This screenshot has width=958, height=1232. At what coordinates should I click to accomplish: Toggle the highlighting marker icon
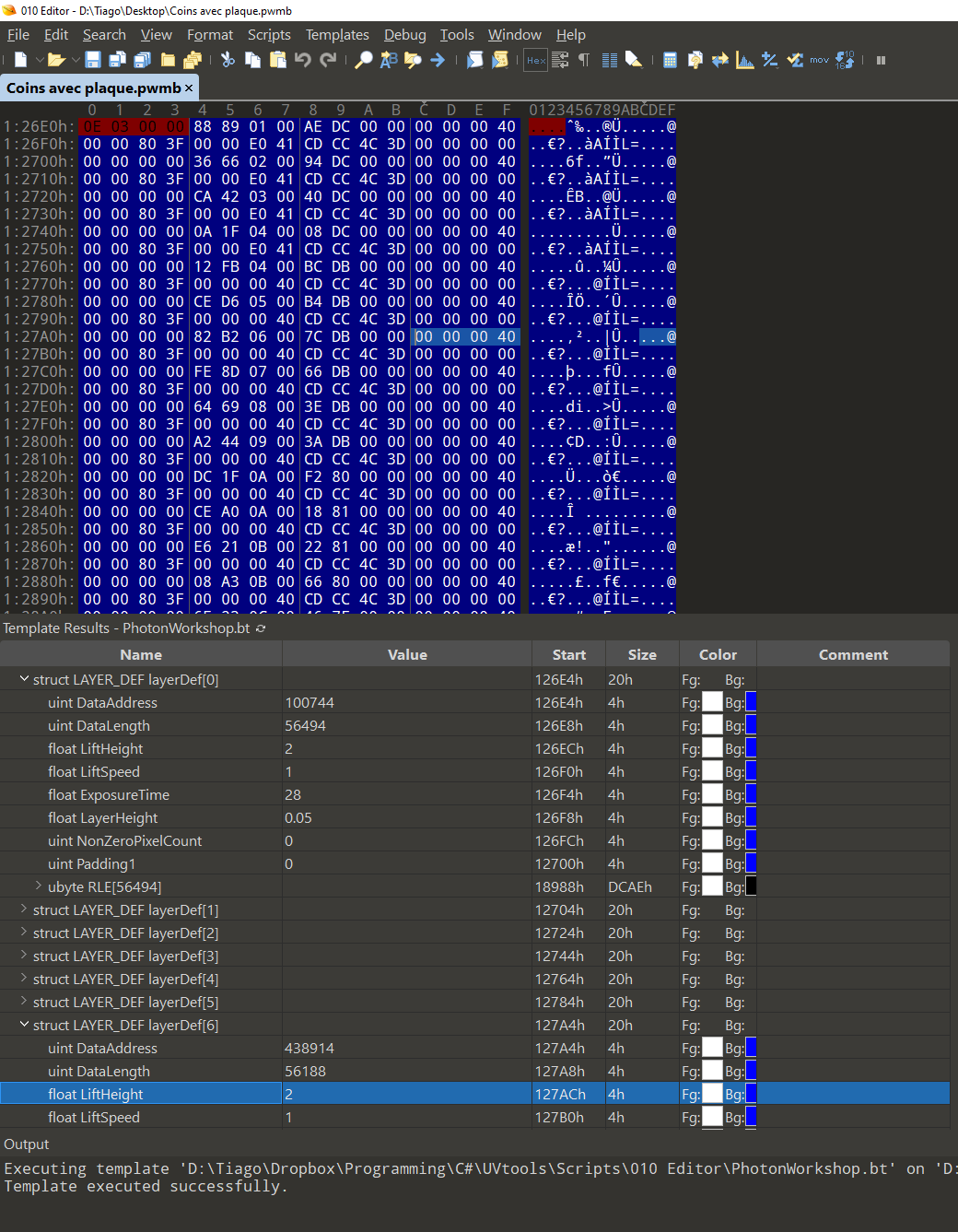pyautogui.click(x=634, y=60)
